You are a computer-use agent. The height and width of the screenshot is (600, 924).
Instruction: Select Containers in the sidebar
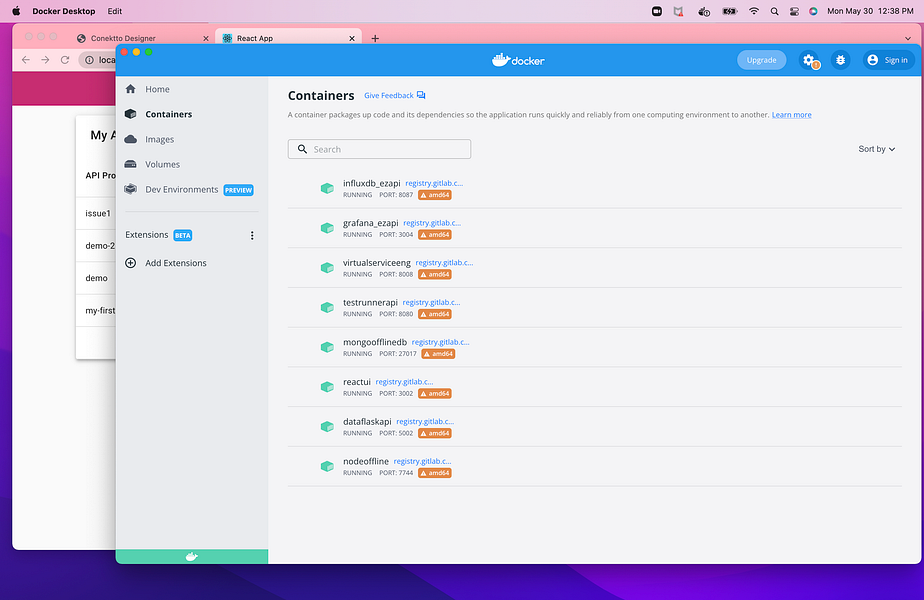coord(169,114)
